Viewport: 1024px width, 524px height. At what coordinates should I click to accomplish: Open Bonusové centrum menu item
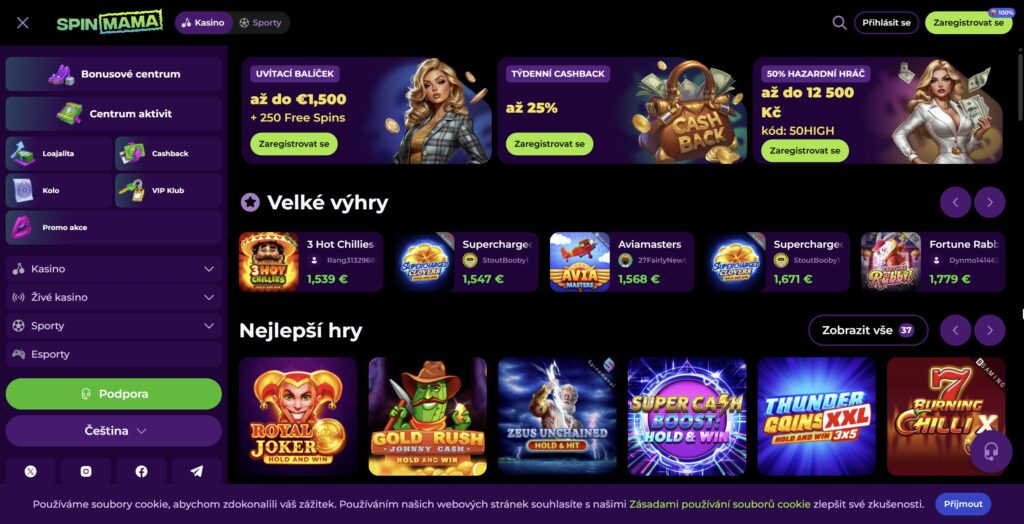click(114, 74)
